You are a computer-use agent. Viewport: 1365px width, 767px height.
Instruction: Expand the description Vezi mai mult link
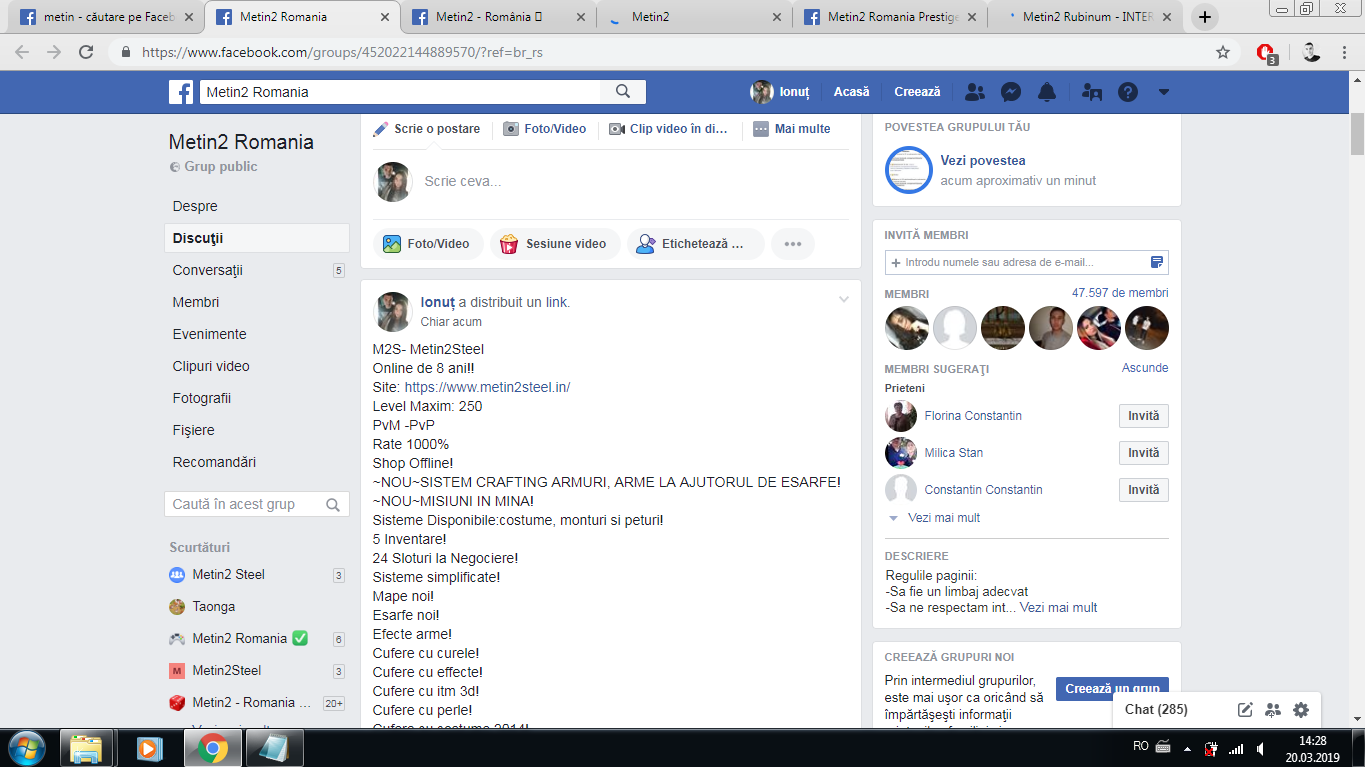(1058, 607)
